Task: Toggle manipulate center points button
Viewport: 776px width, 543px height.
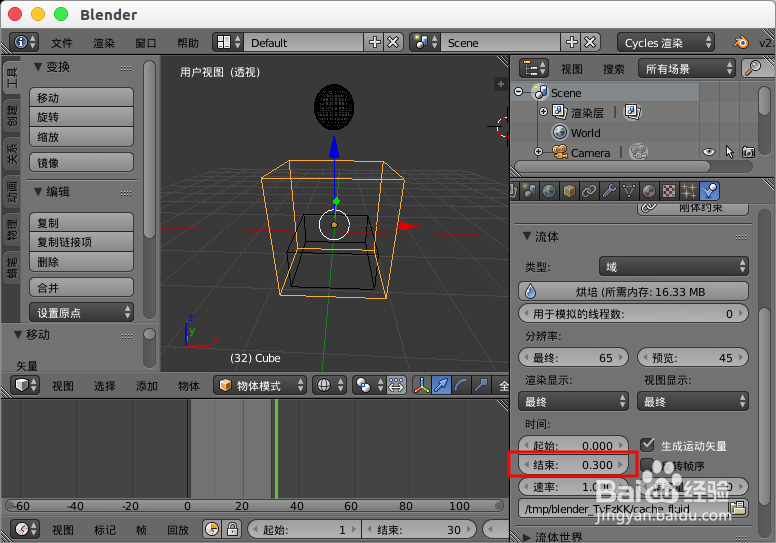Action: [x=396, y=385]
